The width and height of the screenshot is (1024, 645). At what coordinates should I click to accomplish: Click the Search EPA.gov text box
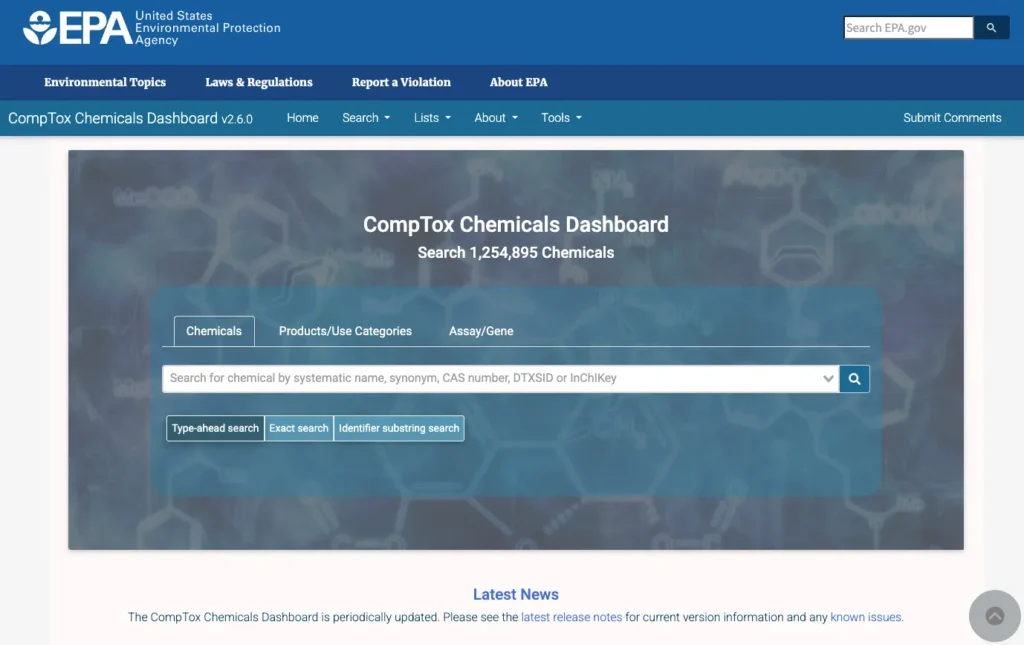click(x=907, y=28)
